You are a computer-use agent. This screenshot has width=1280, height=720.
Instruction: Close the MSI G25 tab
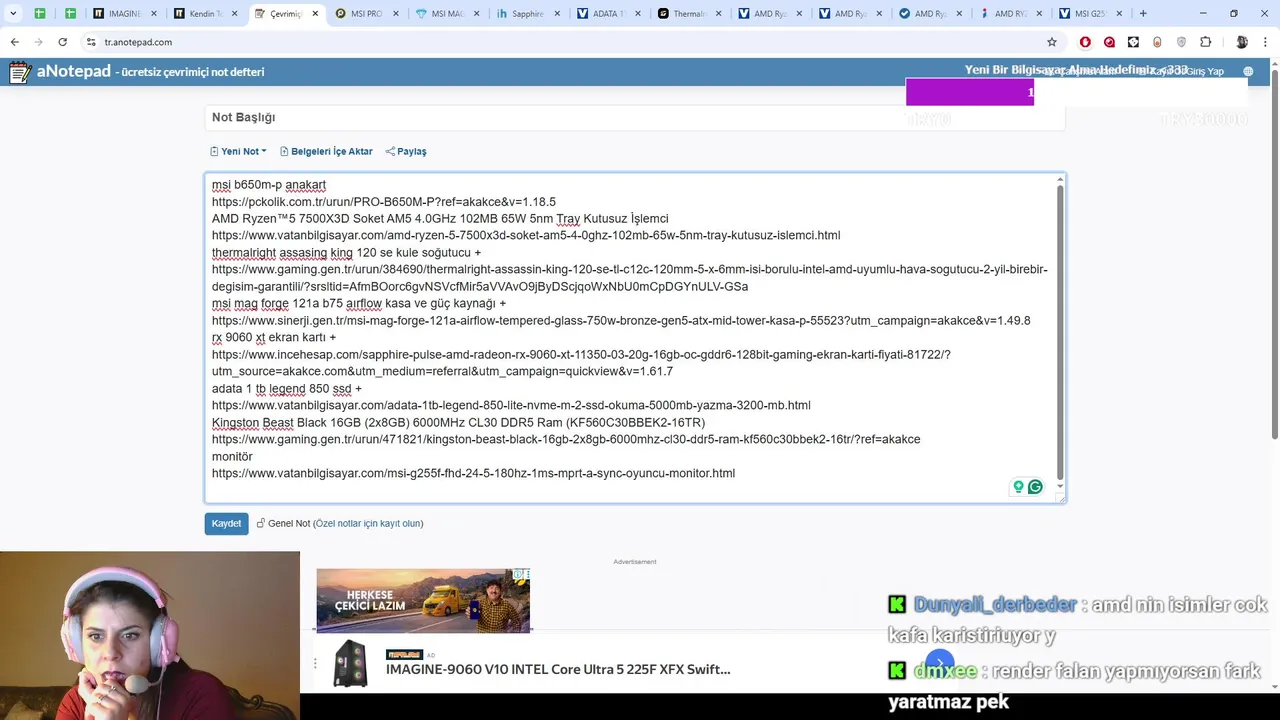(1119, 14)
